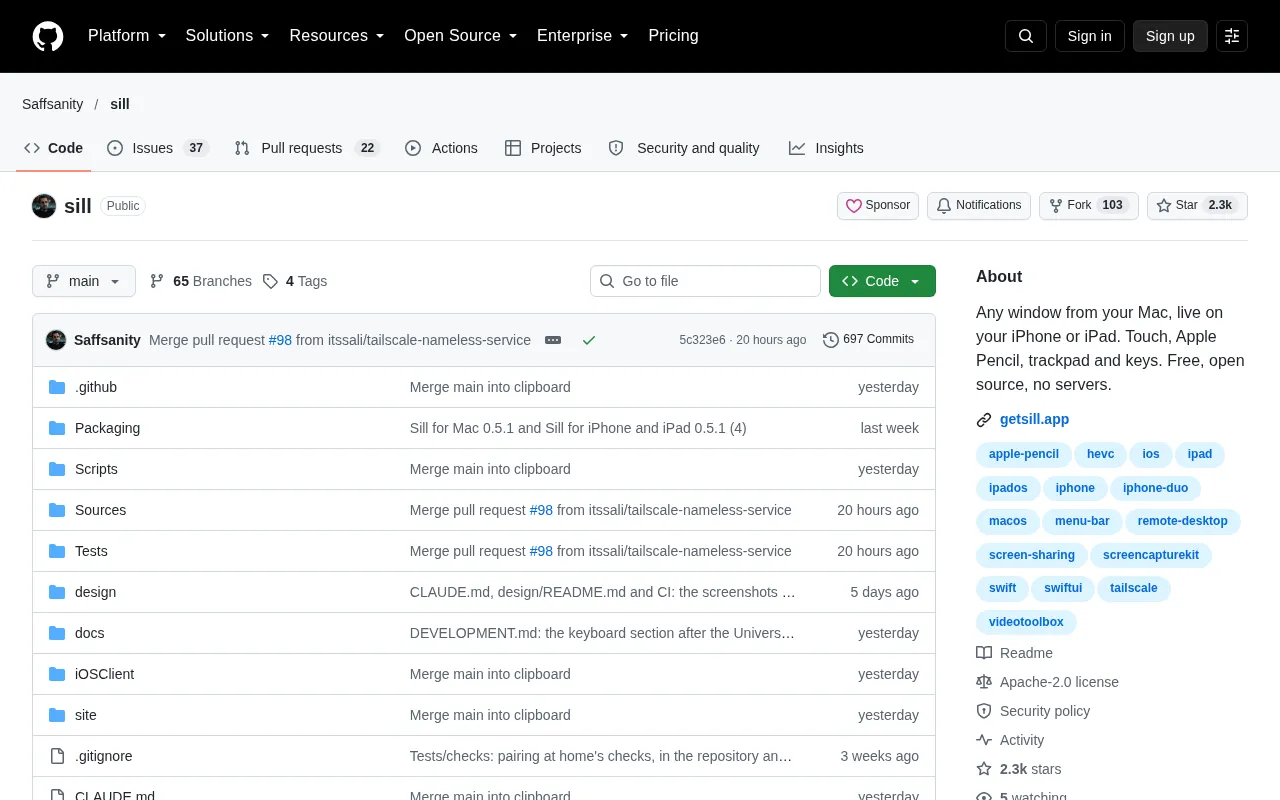The width and height of the screenshot is (1280, 800).
Task: Select the Projects tab
Action: [543, 148]
